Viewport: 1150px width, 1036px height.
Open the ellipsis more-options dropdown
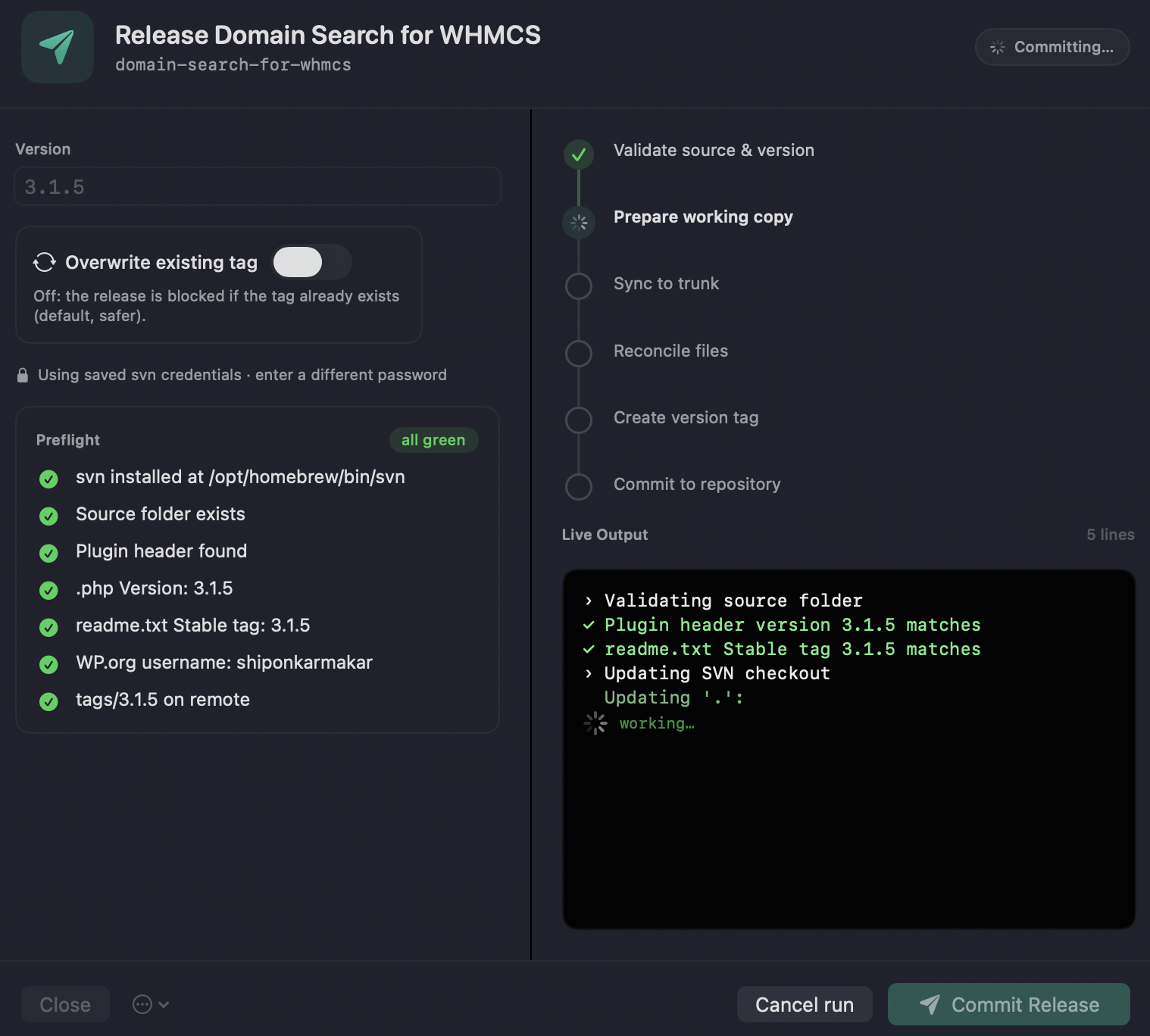coord(151,1004)
